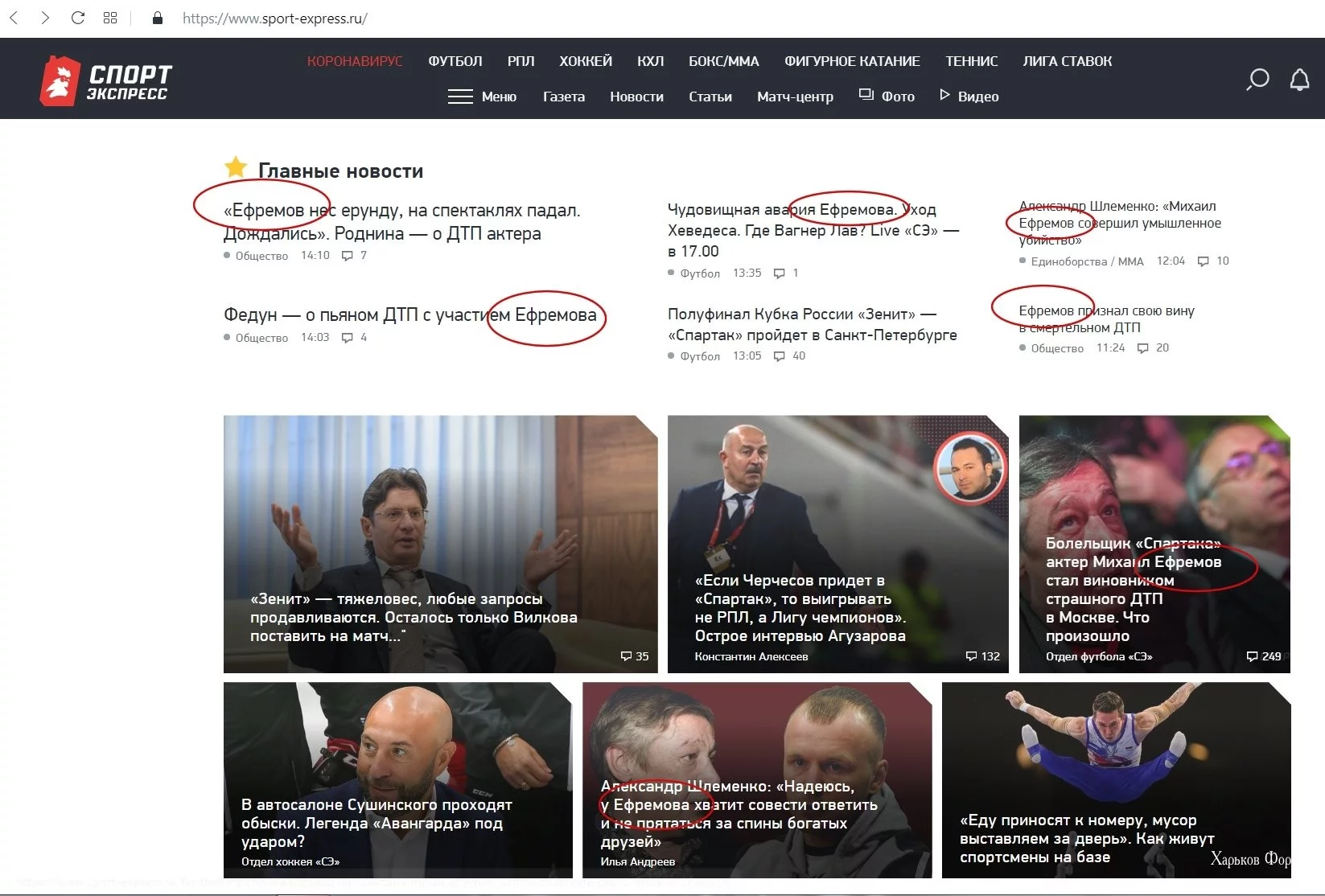Open the site search magnifier icon
This screenshot has height=896, width=1325.
point(1257,80)
